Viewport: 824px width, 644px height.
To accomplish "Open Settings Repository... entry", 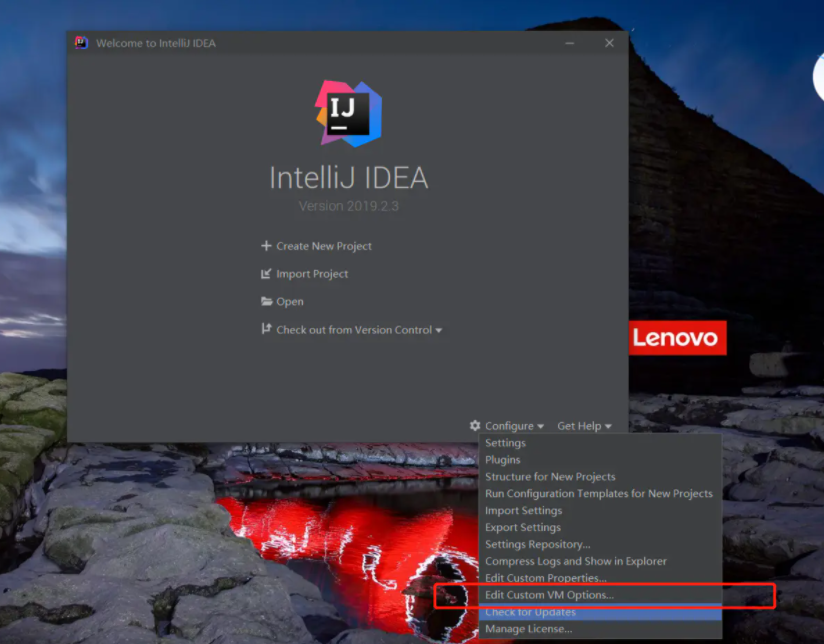I will coord(600,544).
